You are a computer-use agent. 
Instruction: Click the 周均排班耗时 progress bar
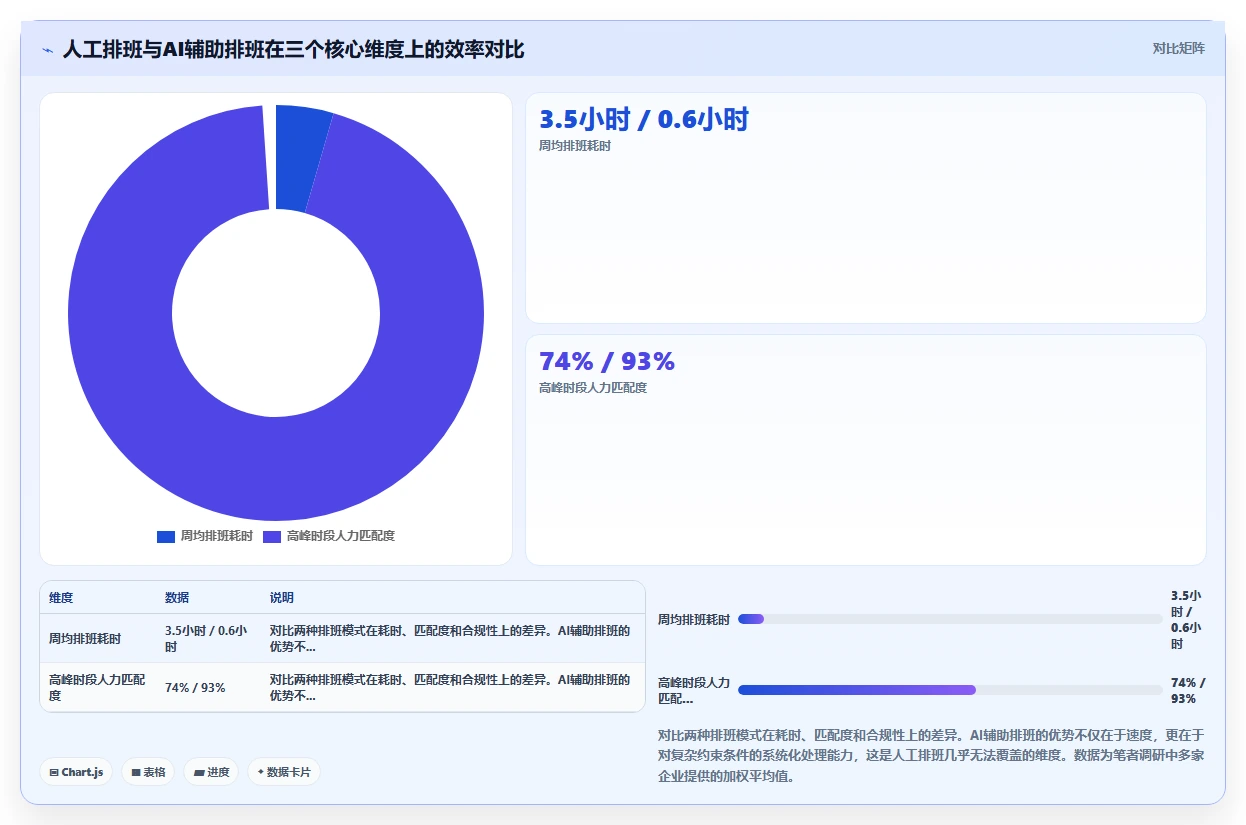950,619
